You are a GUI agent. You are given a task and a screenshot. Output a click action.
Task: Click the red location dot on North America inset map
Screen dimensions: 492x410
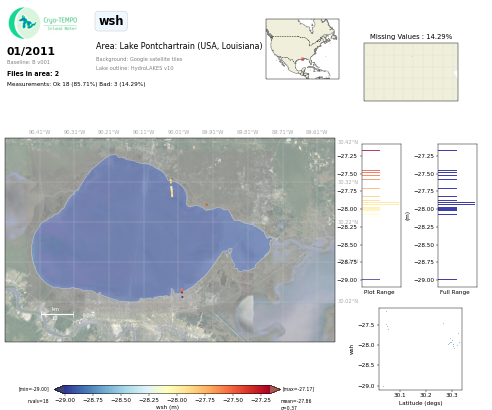[302, 59]
